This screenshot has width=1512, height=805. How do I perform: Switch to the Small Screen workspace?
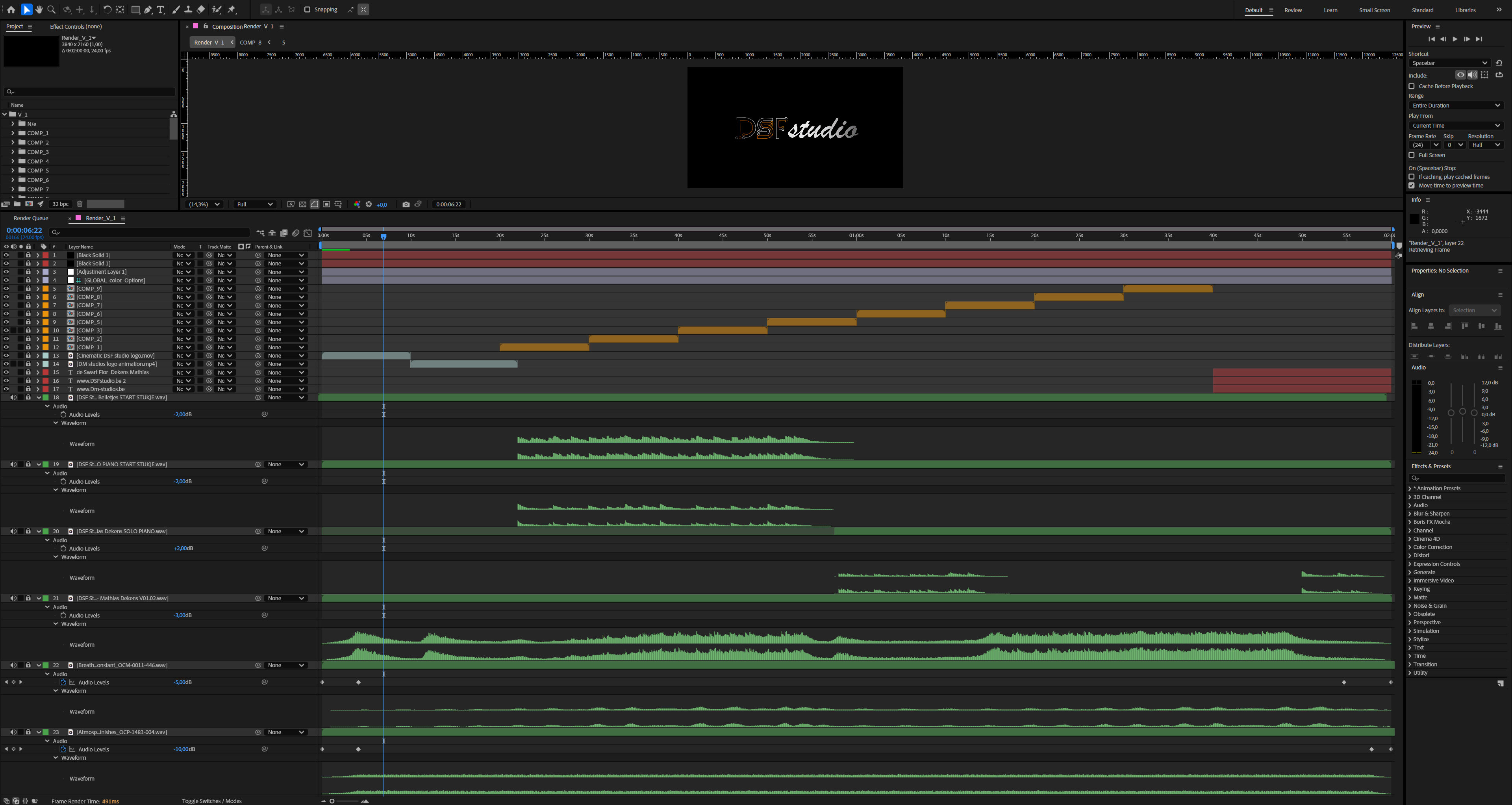coord(1374,10)
